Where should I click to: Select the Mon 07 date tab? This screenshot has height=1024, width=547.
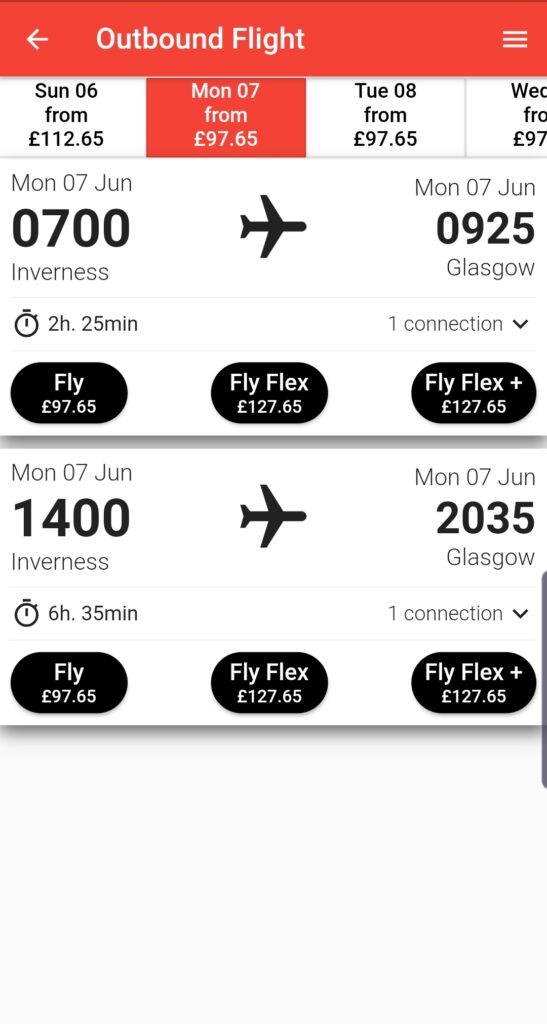226,117
